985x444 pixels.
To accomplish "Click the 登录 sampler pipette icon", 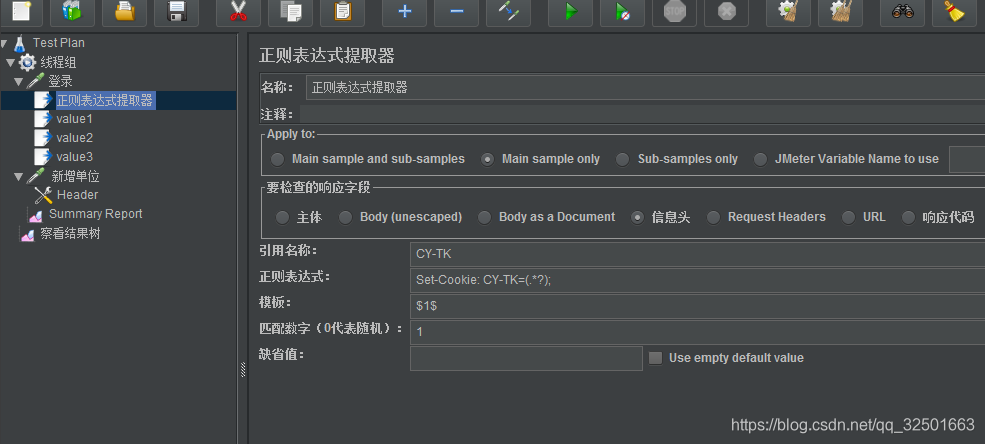I will pyautogui.click(x=35, y=81).
